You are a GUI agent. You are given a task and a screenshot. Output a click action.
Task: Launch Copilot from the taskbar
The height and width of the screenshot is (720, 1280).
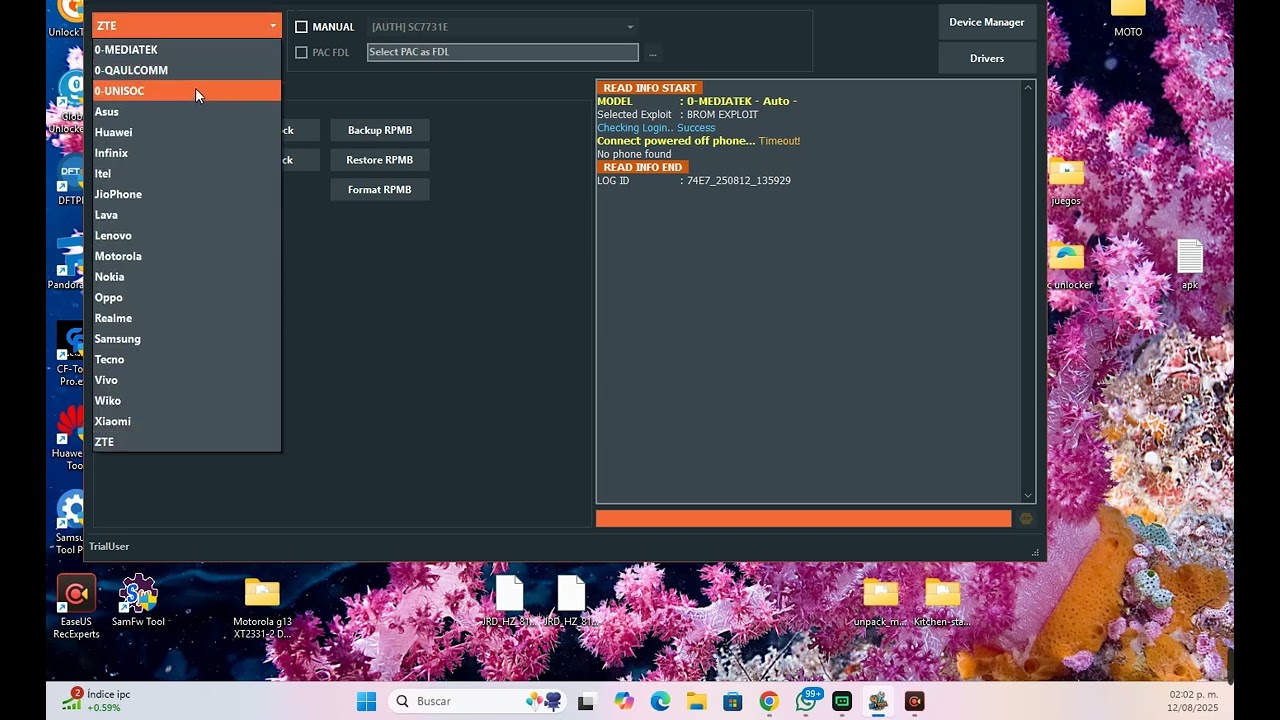point(624,701)
